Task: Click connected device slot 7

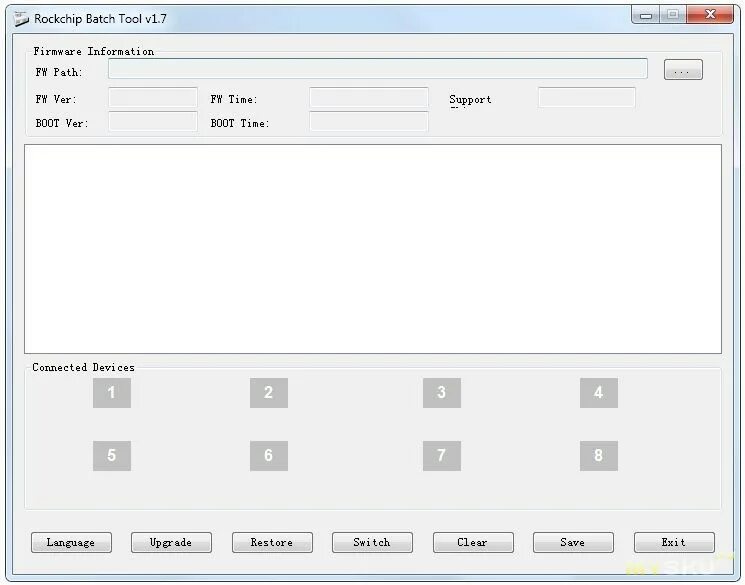Action: [441, 456]
